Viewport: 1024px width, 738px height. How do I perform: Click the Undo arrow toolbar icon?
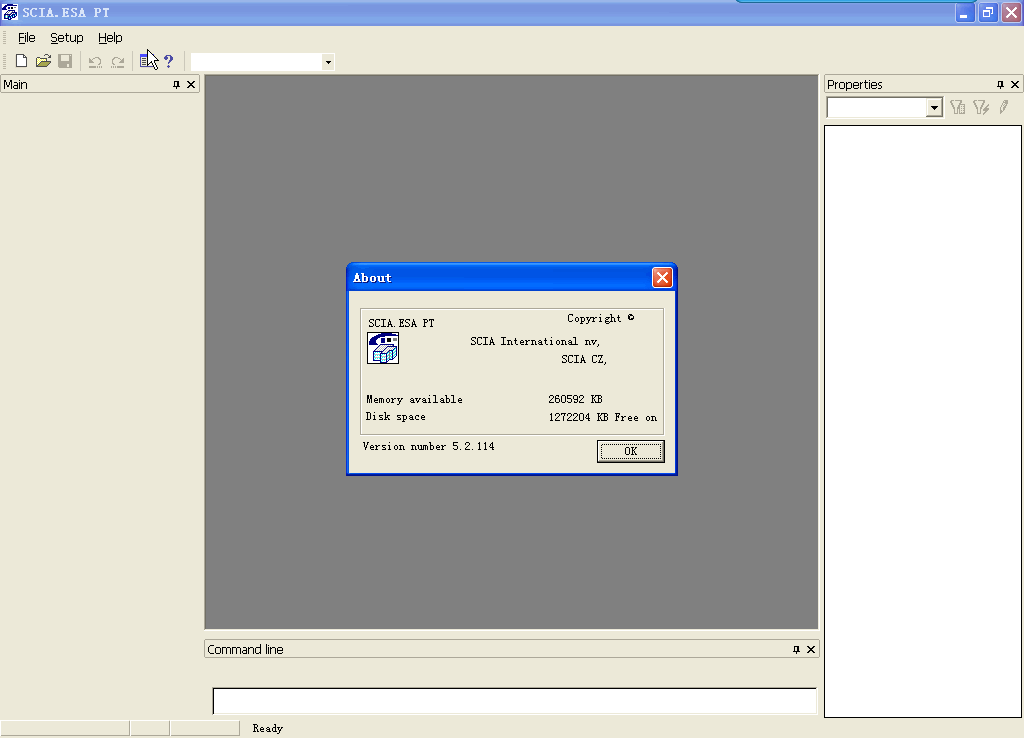[95, 61]
